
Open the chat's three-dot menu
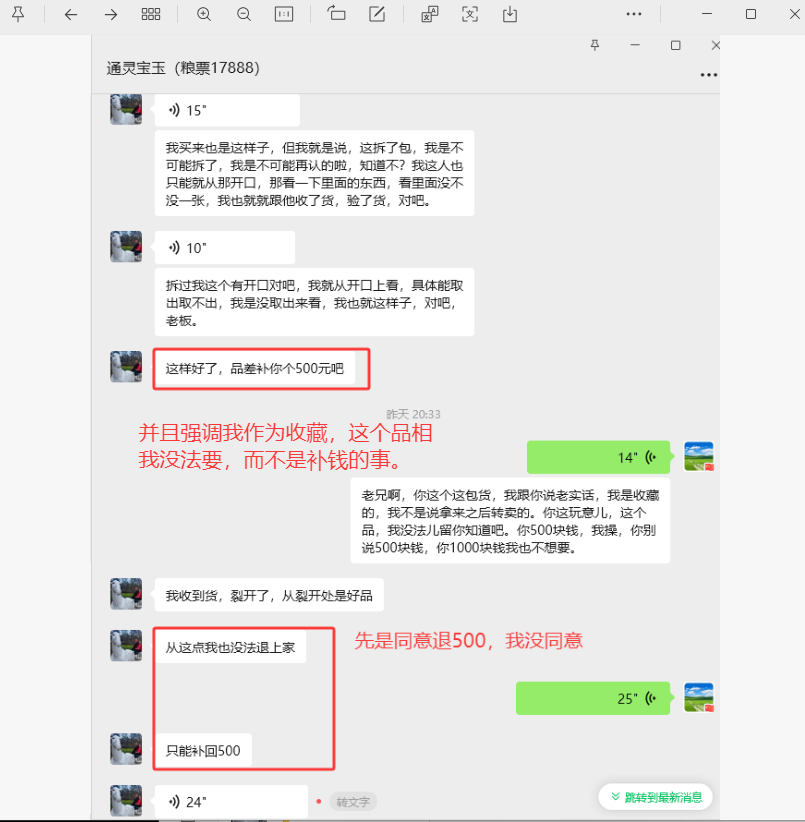tap(709, 75)
